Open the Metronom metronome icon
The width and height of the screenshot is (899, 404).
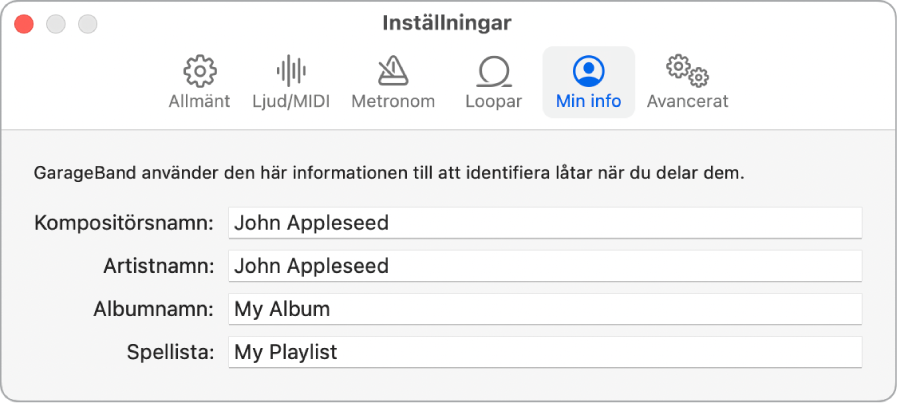[393, 71]
